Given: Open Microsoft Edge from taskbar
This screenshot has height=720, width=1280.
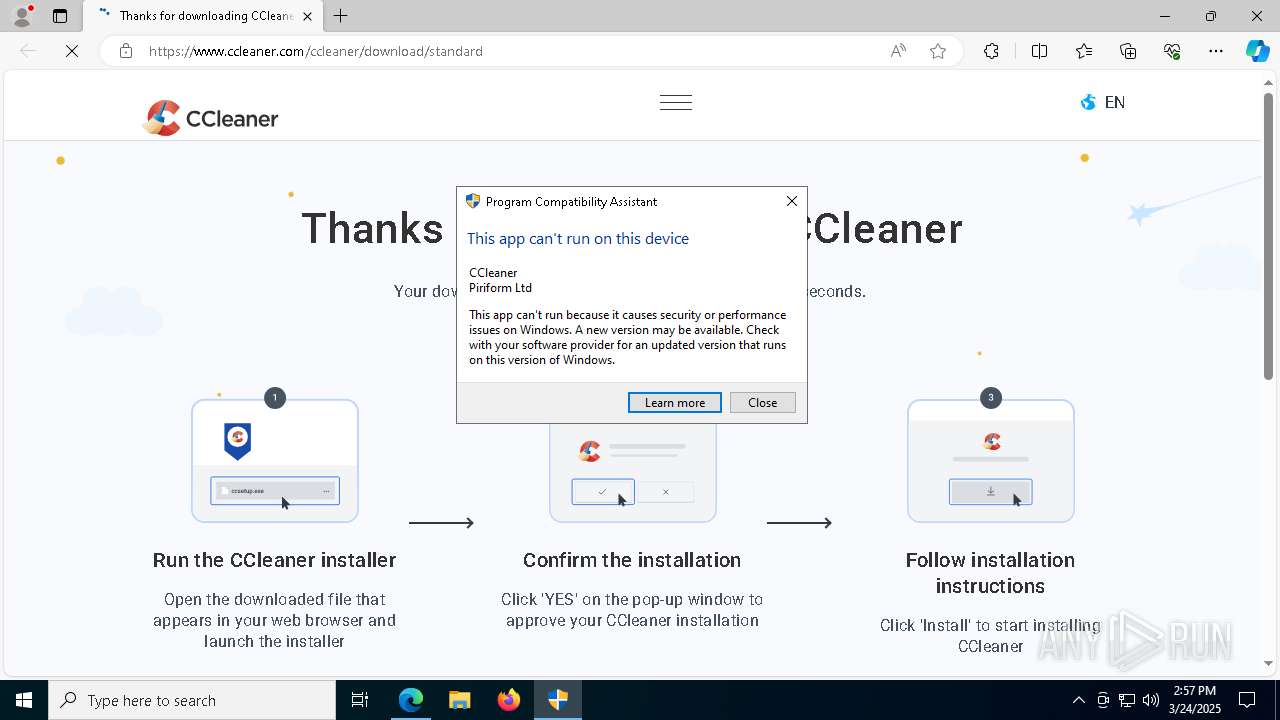Looking at the screenshot, I should (411, 700).
